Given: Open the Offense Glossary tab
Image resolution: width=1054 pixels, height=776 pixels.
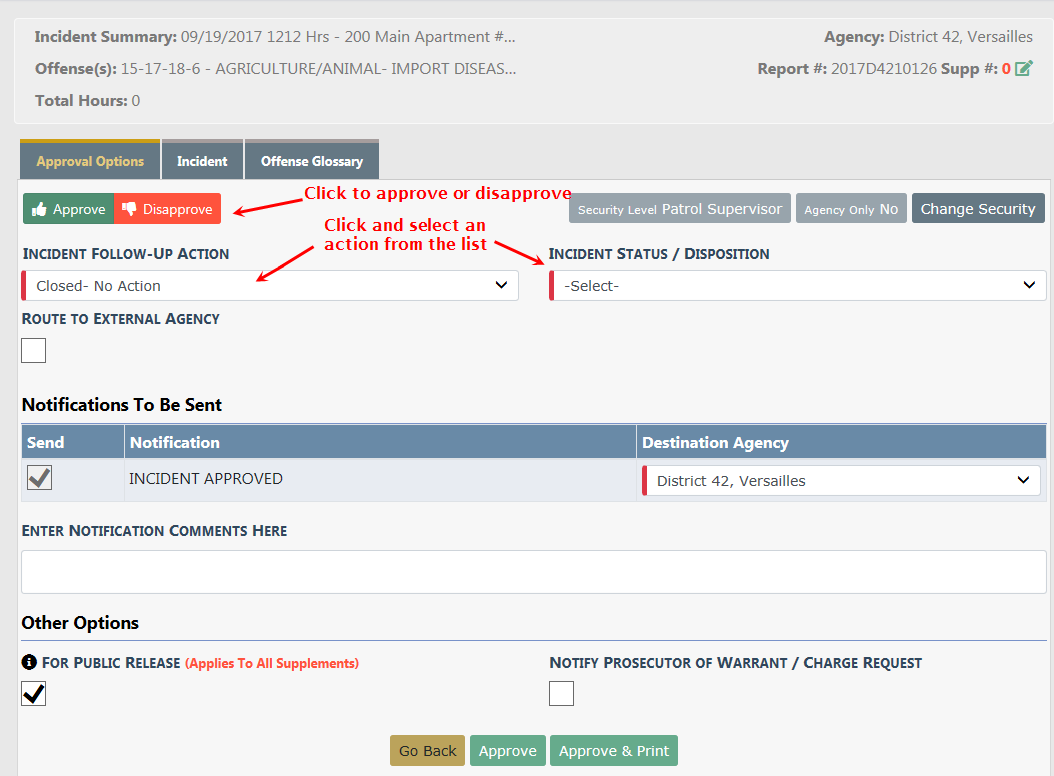Looking at the screenshot, I should [311, 161].
